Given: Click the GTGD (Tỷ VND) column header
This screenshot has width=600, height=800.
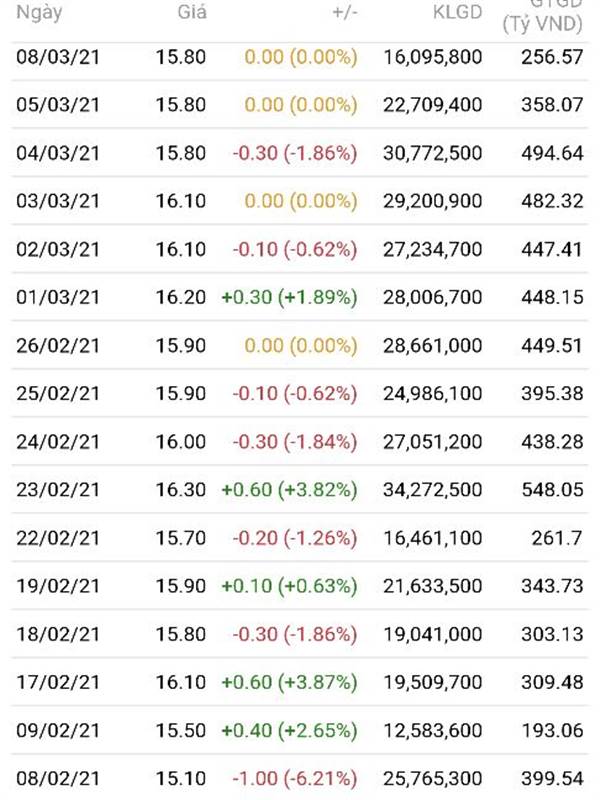Looking at the screenshot, I should click(x=543, y=16).
